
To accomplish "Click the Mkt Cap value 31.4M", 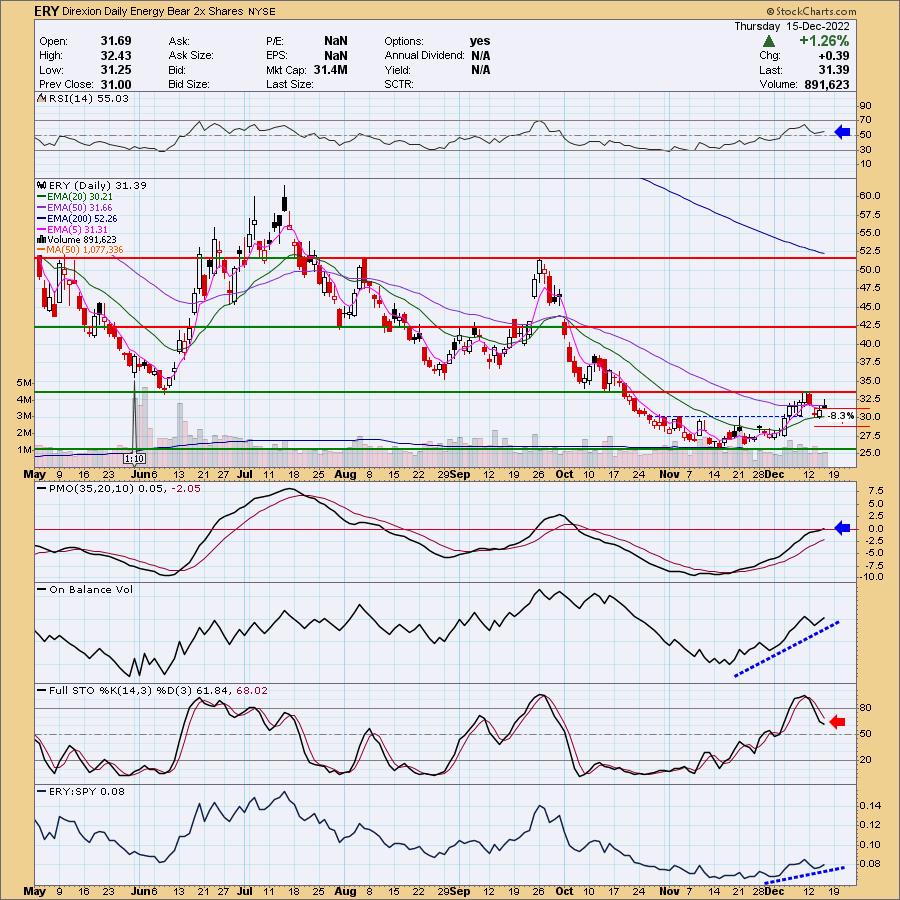I will tap(331, 69).
